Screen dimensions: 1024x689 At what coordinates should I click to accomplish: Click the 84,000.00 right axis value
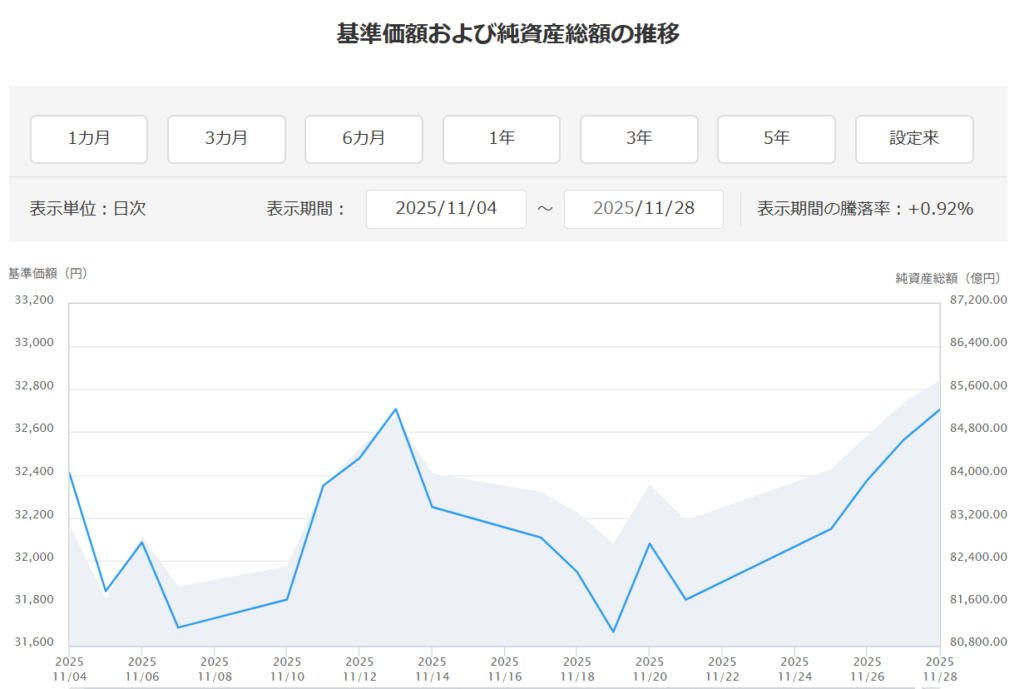(x=976, y=471)
